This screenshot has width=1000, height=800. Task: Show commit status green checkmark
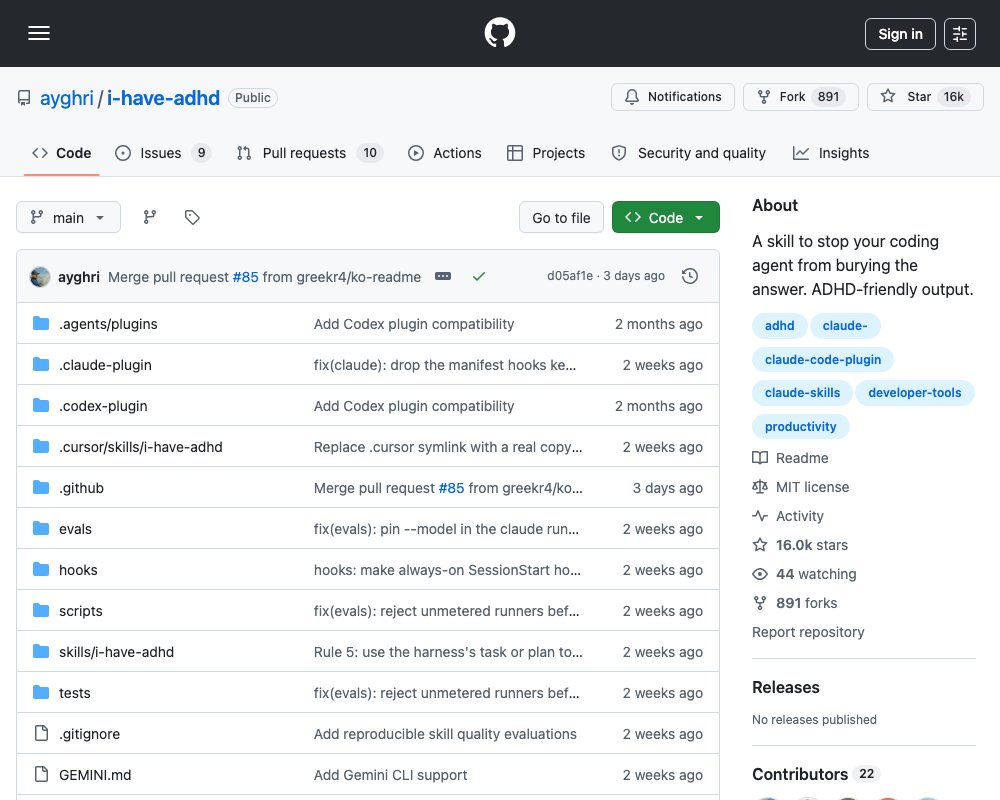coord(479,276)
